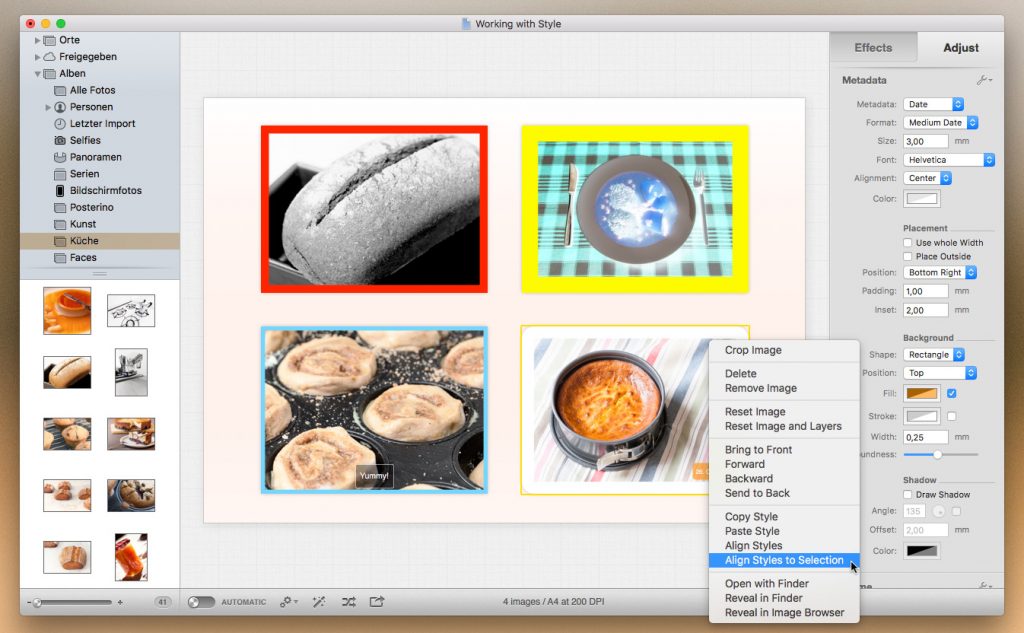This screenshot has width=1024, height=633.
Task: Expand the Freigegeben disclosure triangle
Action: (37, 57)
